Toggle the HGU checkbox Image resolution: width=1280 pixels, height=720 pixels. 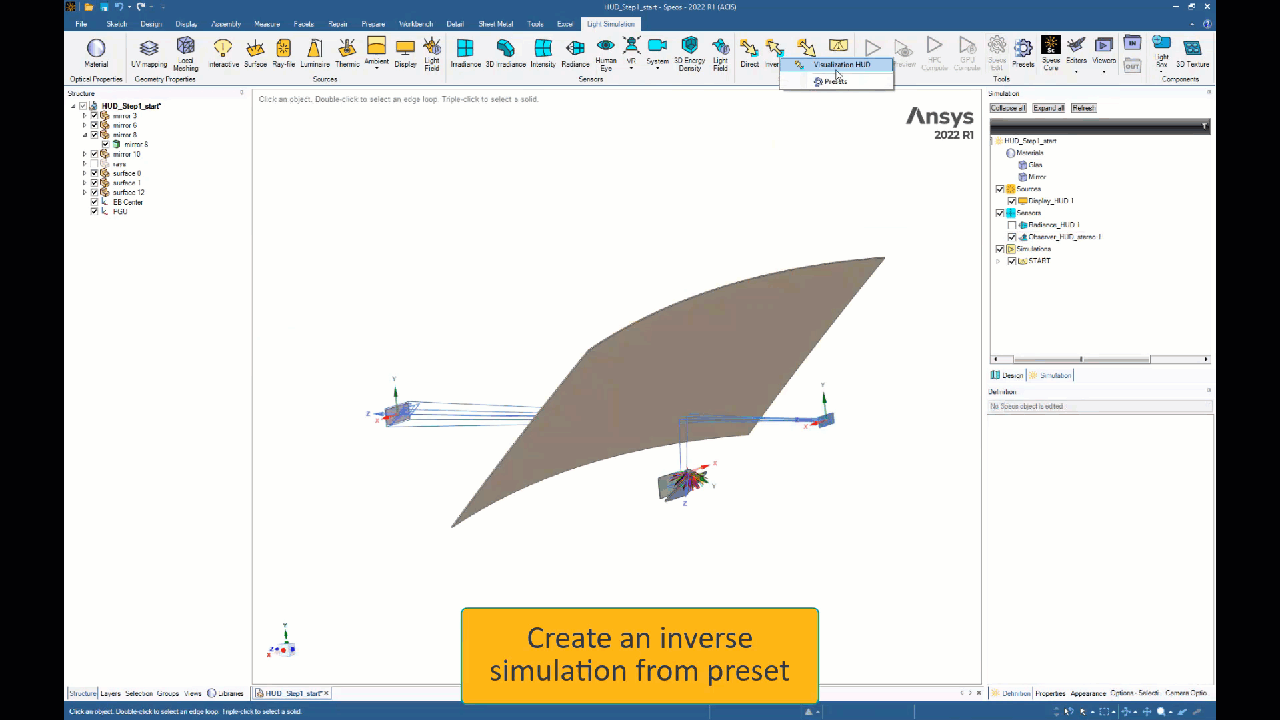click(94, 211)
